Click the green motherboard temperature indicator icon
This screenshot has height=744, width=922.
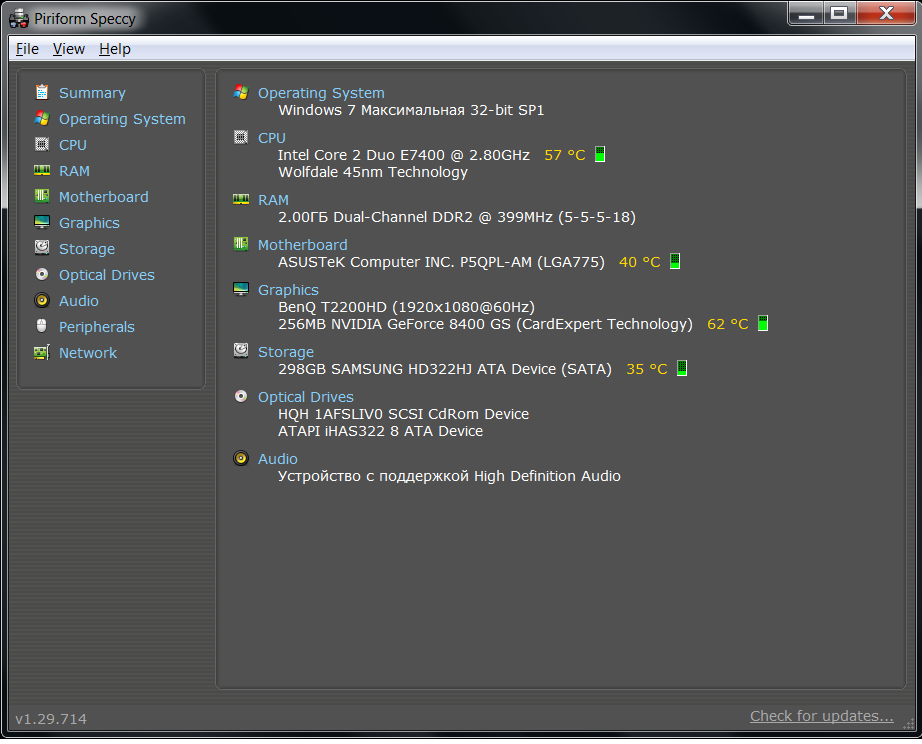675,261
